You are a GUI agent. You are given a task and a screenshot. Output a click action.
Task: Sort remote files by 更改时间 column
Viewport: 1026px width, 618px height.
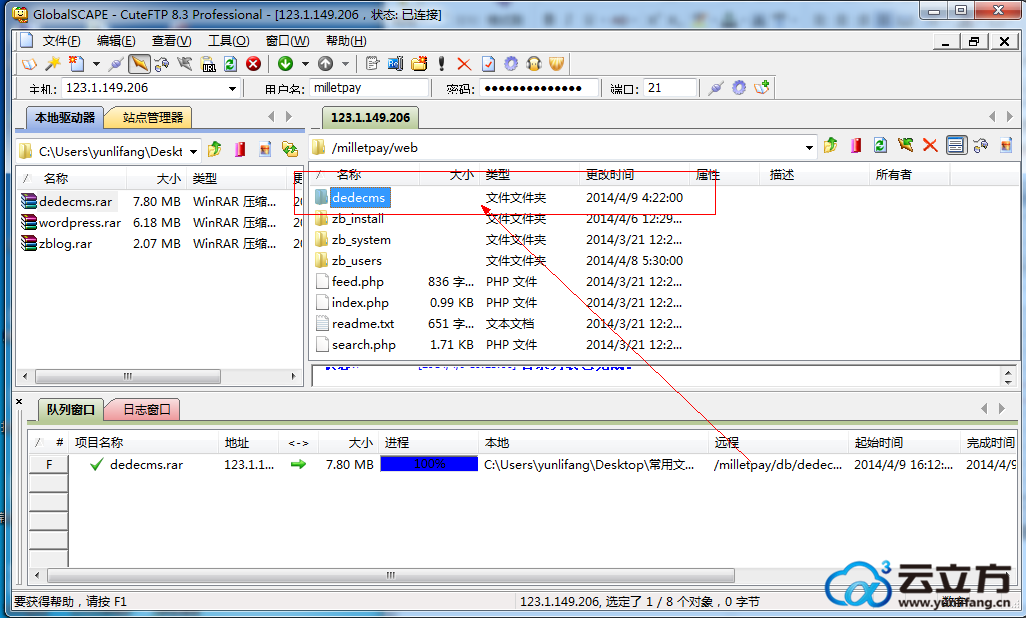tap(633, 175)
